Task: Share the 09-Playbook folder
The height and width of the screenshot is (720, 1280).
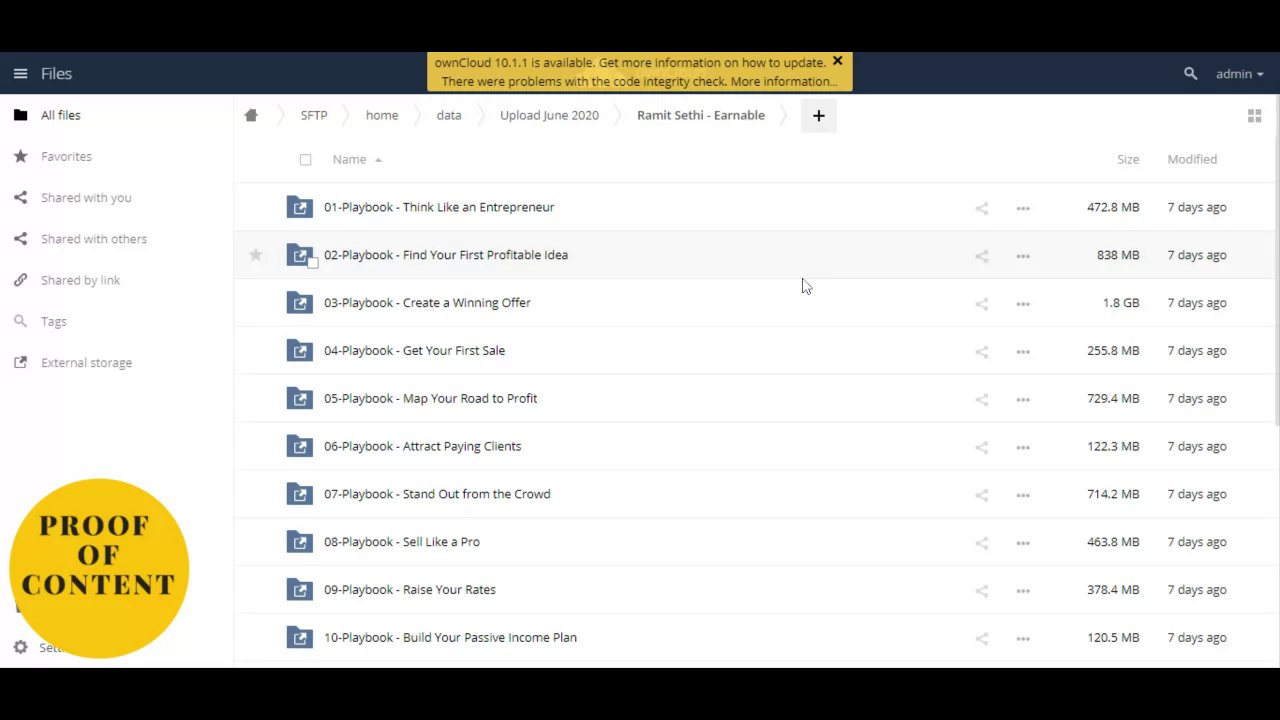Action: click(x=981, y=591)
